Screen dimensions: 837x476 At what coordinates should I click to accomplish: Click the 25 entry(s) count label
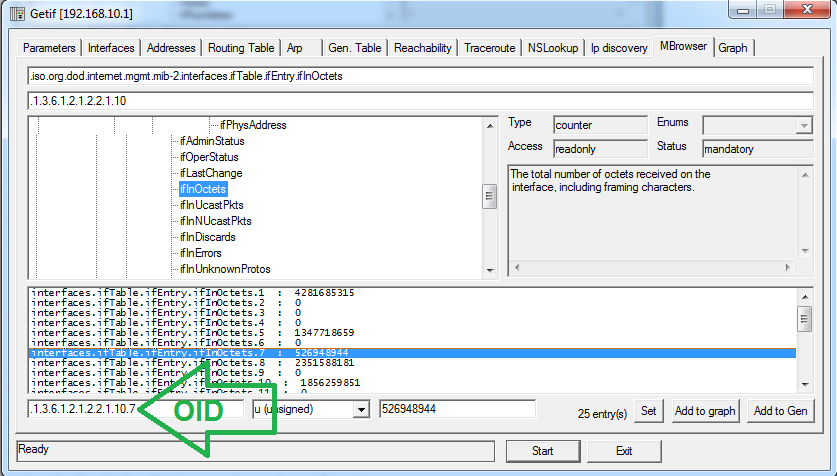coord(602,414)
